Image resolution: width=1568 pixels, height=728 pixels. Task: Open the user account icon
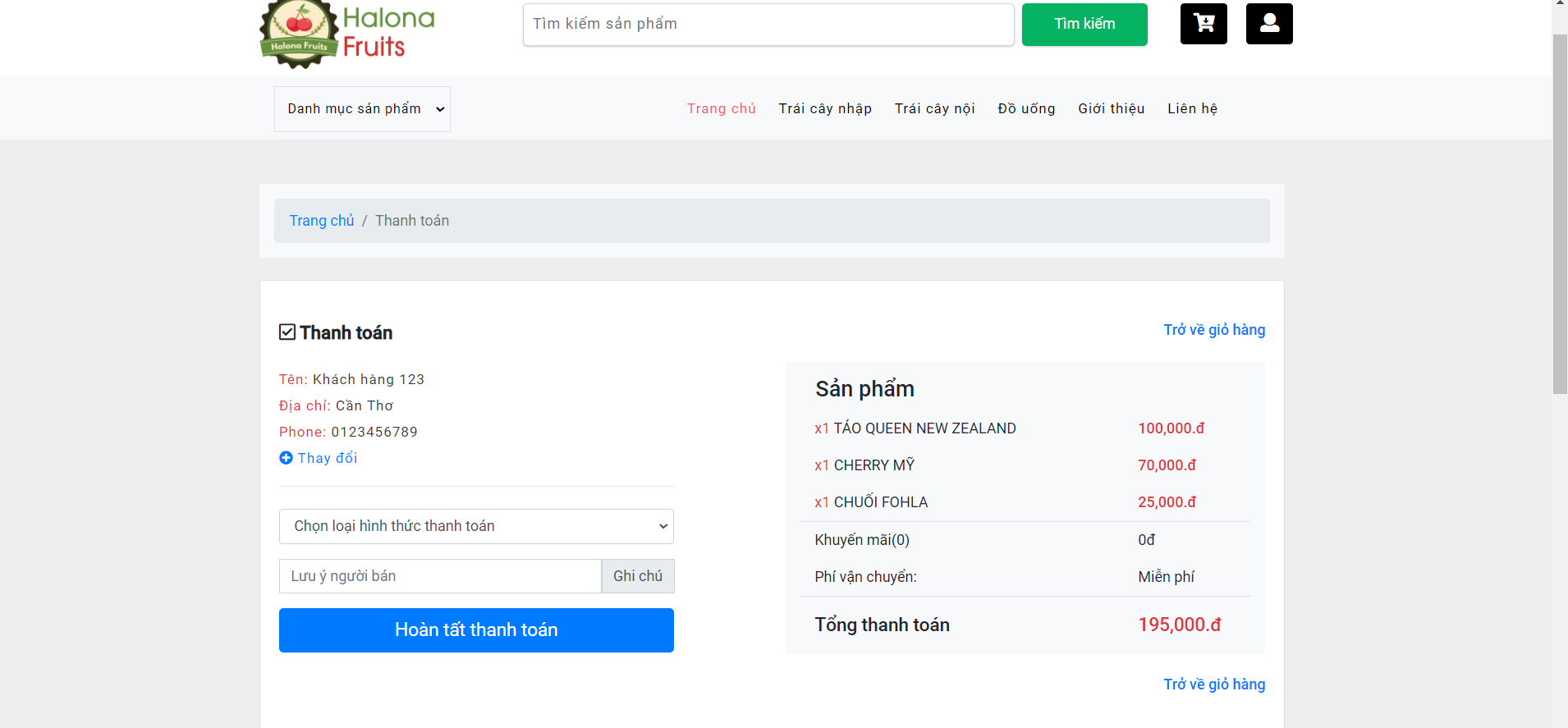pos(1269,24)
